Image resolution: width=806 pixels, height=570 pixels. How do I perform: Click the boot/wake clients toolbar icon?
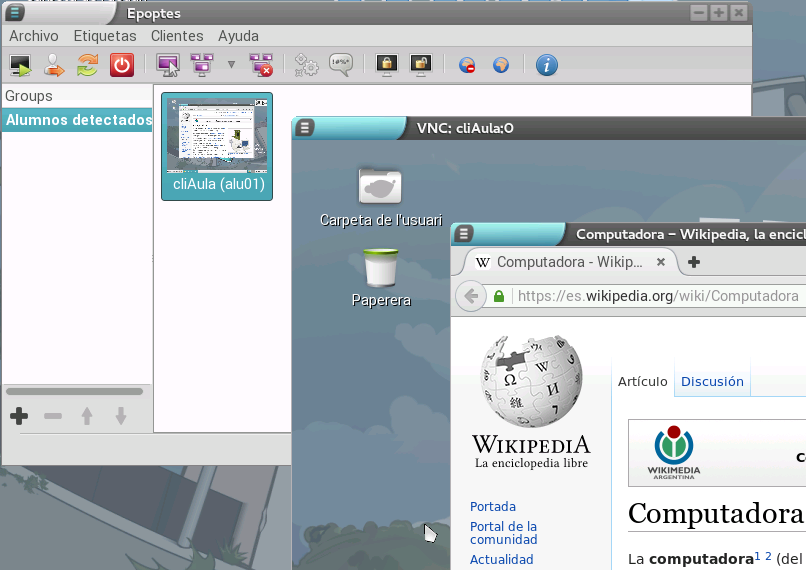click(x=20, y=65)
